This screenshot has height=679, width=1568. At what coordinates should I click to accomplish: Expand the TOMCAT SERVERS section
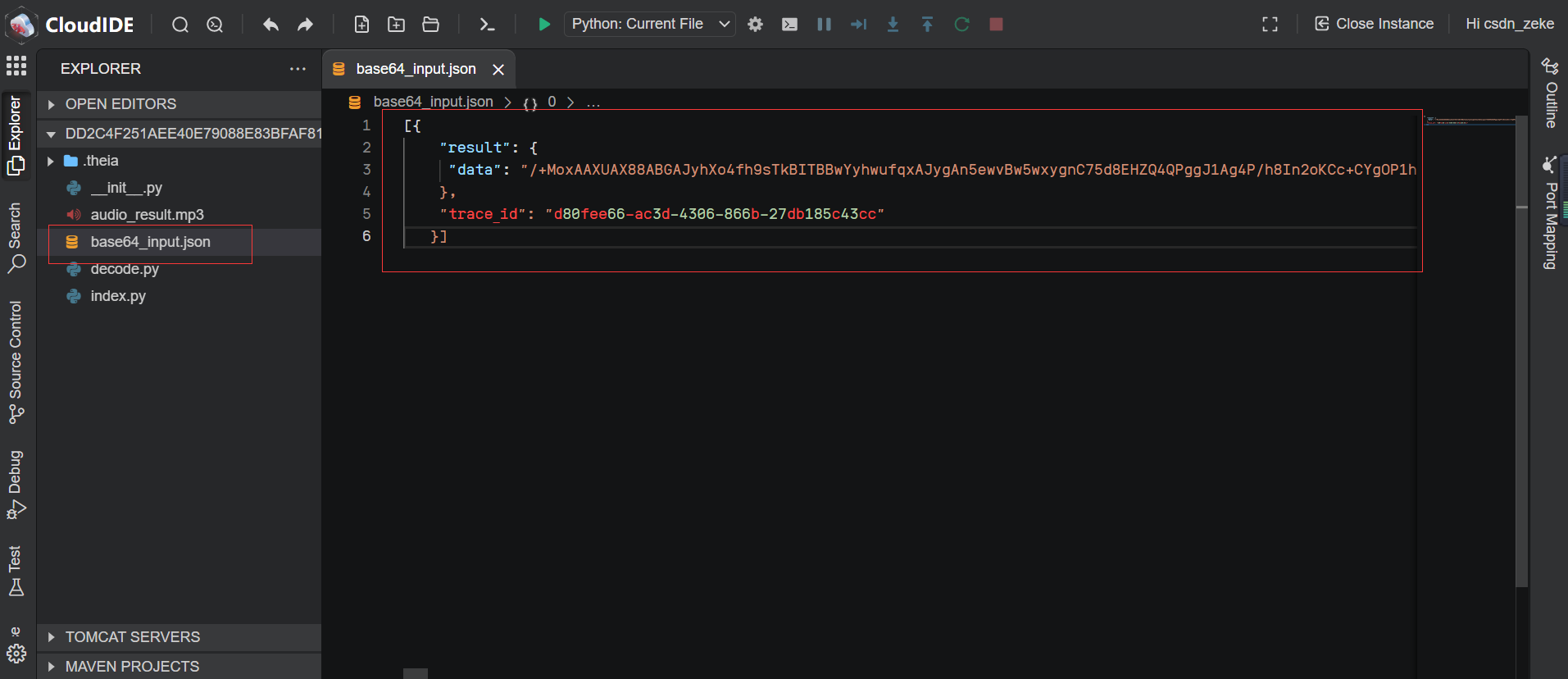click(132, 637)
